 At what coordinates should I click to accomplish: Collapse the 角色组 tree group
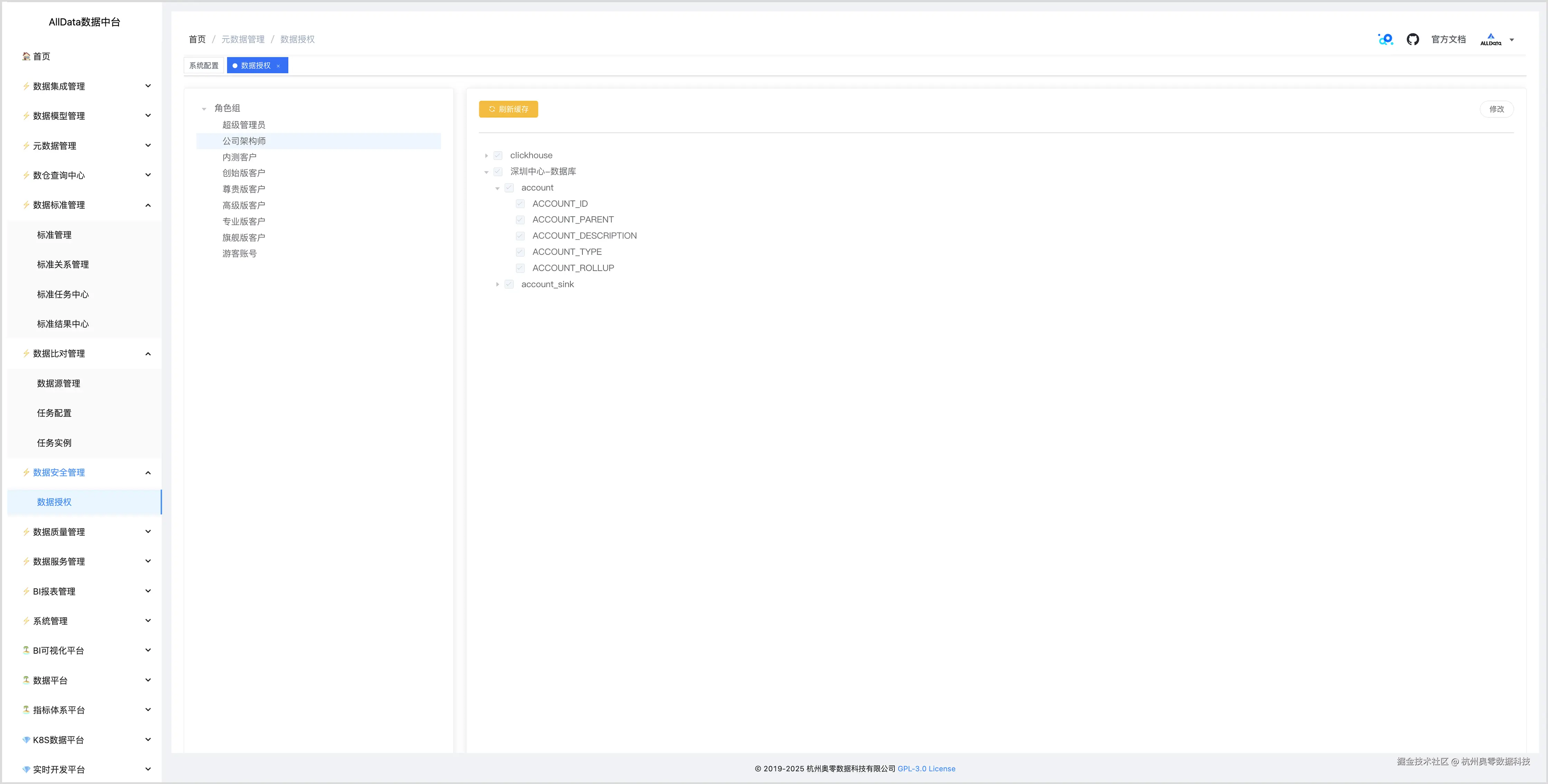click(204, 109)
